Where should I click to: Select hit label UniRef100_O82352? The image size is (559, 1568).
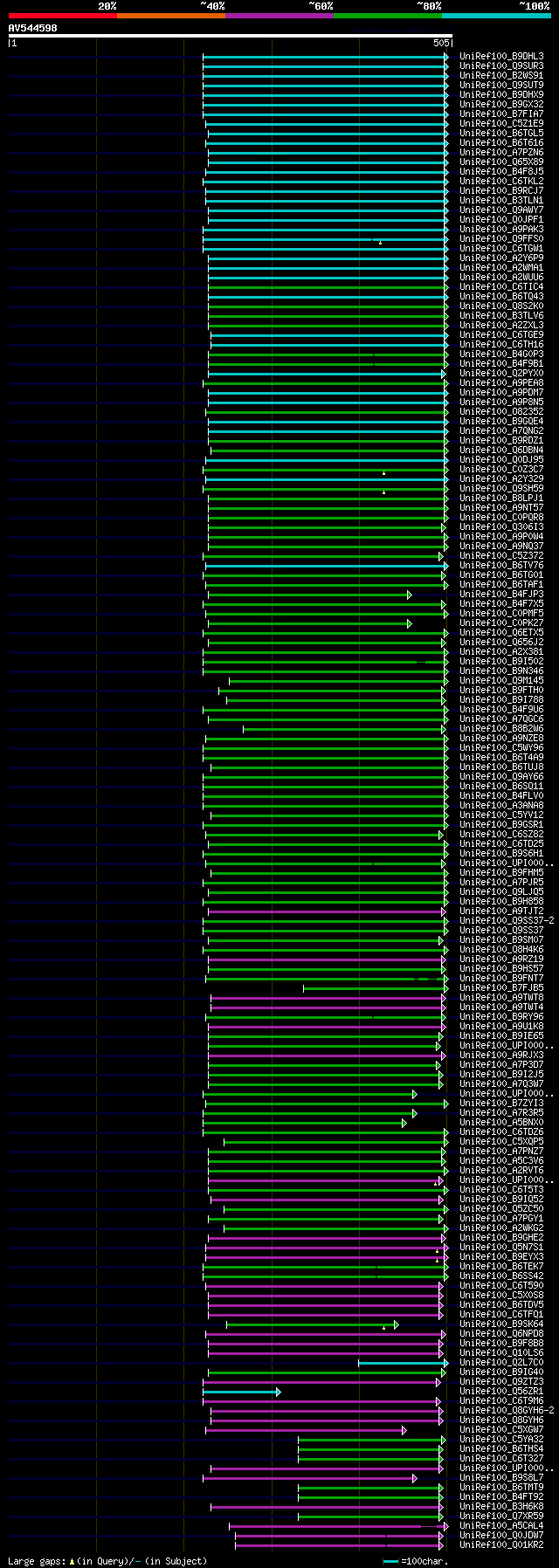click(x=501, y=412)
